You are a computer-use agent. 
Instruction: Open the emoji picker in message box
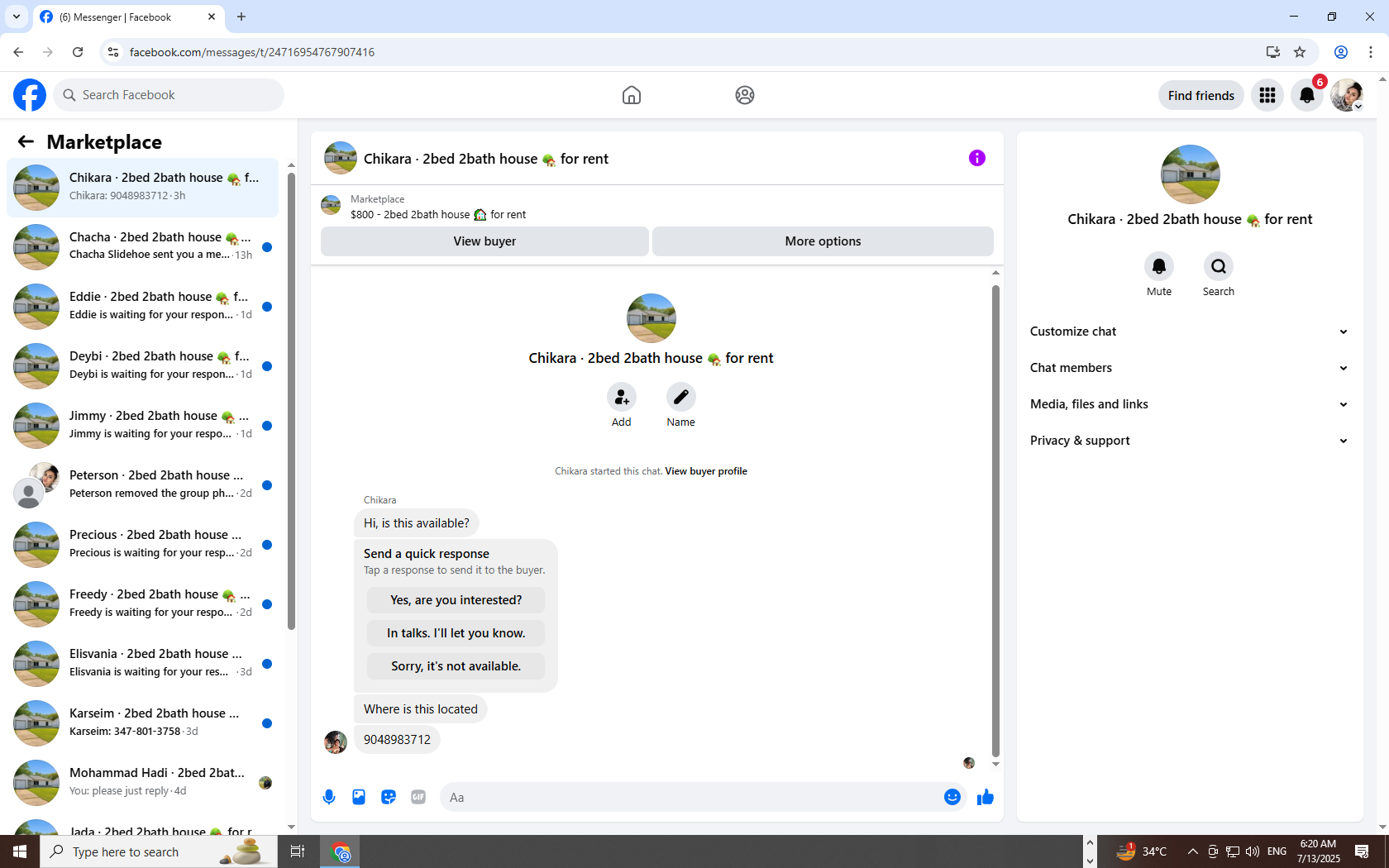[952, 797]
